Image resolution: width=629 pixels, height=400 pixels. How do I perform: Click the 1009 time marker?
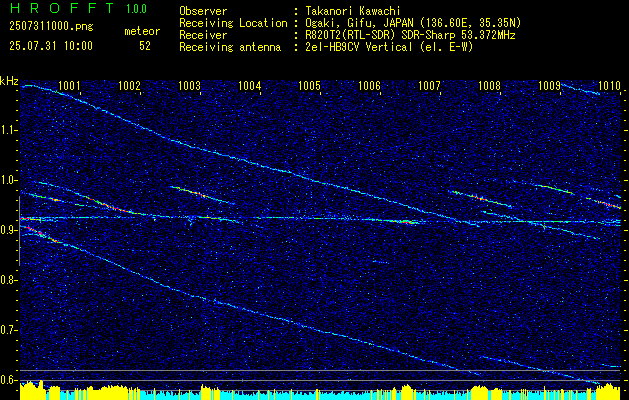tap(549, 85)
